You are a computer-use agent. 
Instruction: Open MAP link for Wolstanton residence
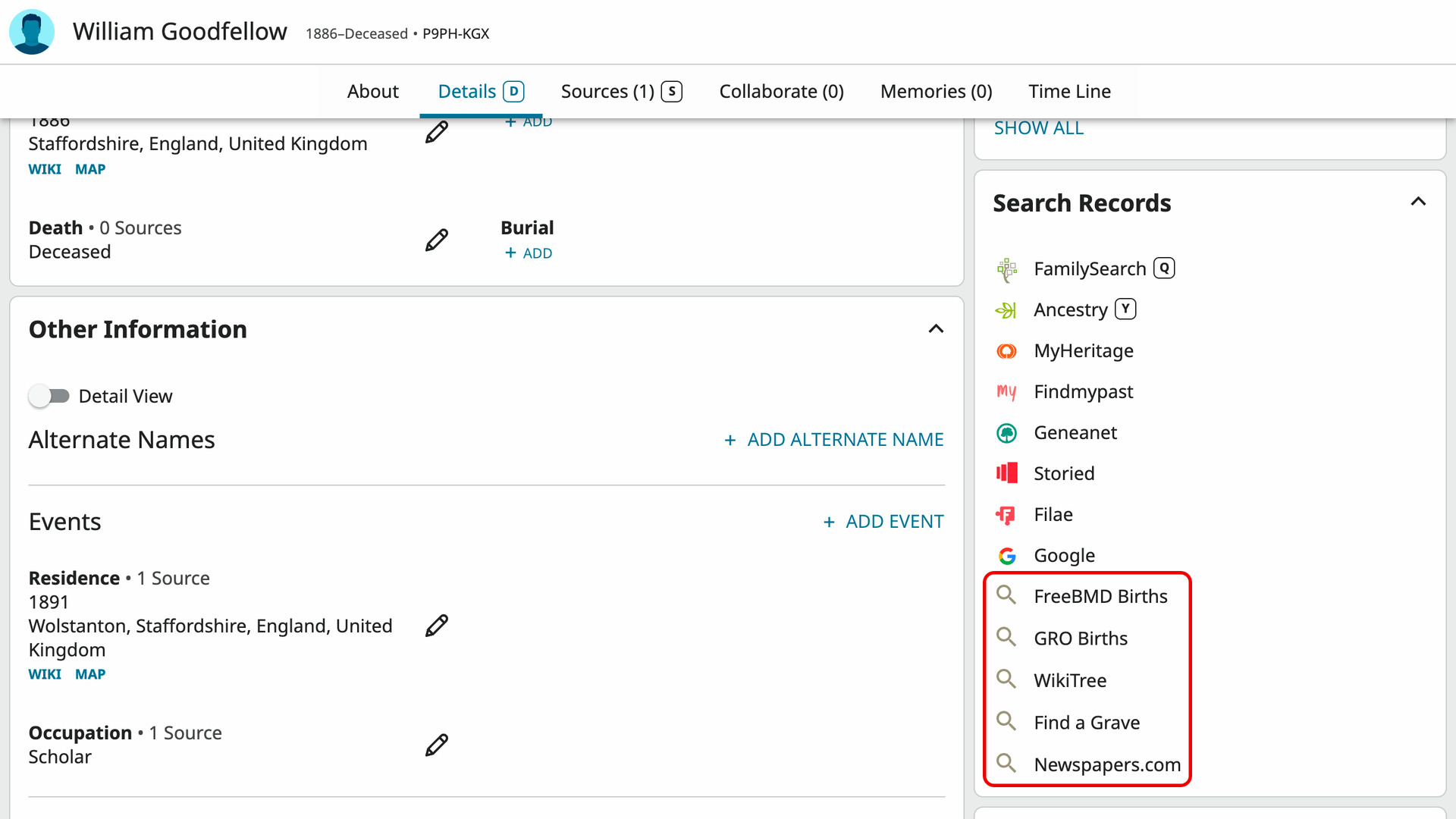(90, 674)
